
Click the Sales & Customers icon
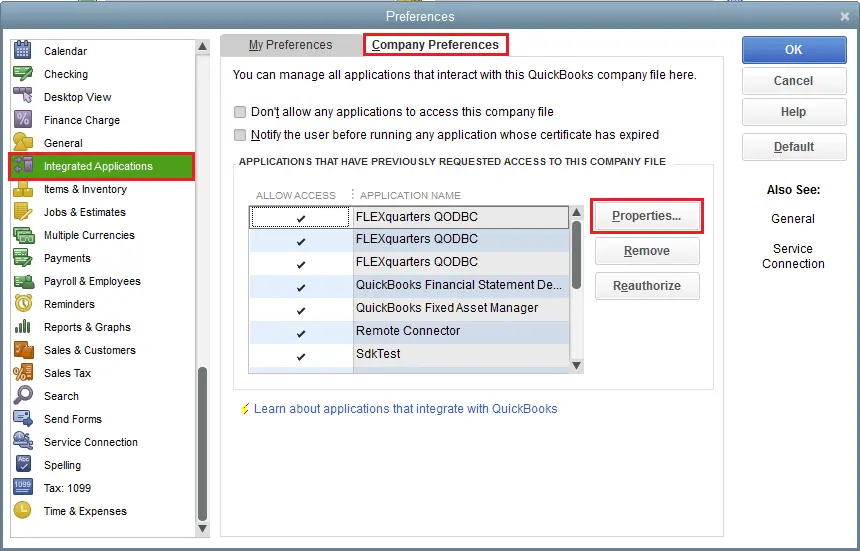24,350
